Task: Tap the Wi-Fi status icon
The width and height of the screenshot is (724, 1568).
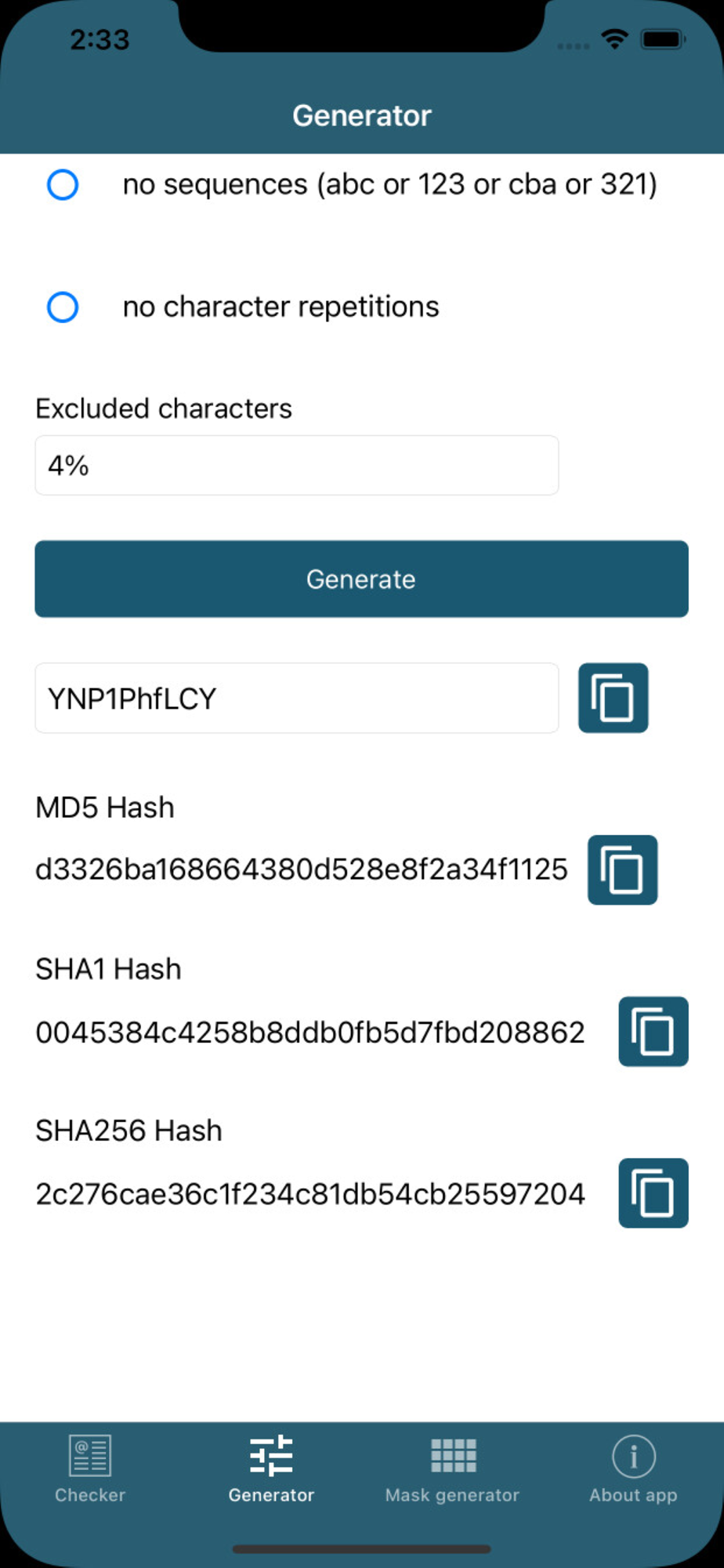Action: coord(615,39)
